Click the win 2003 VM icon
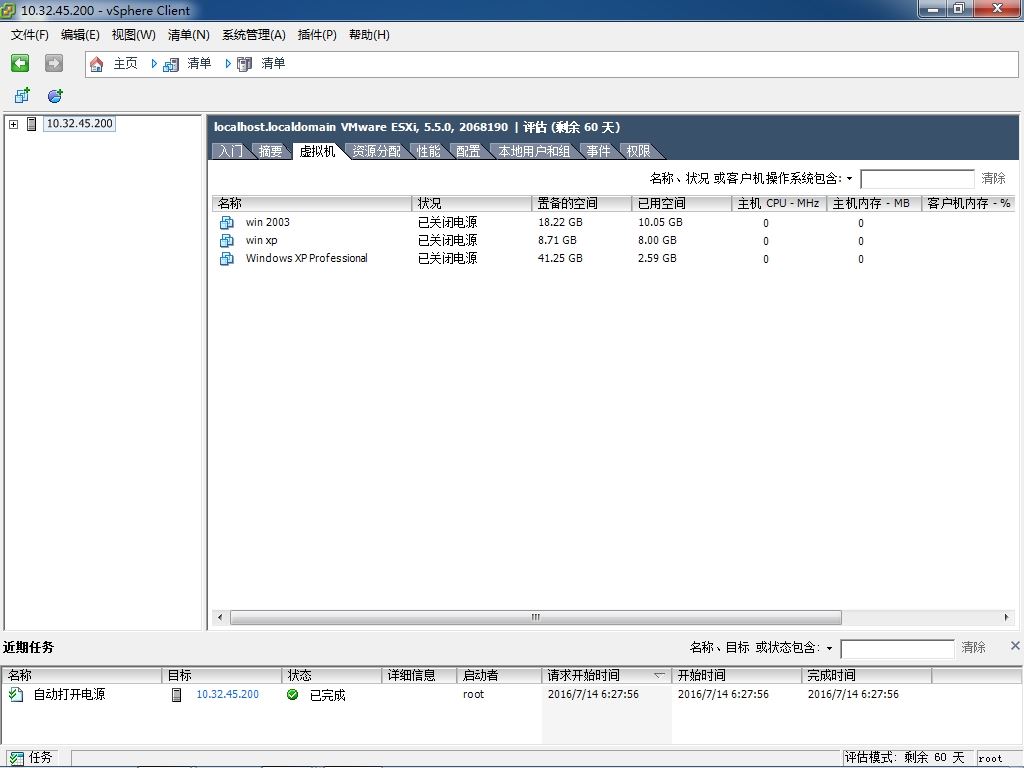The height and width of the screenshot is (768, 1024). point(227,223)
